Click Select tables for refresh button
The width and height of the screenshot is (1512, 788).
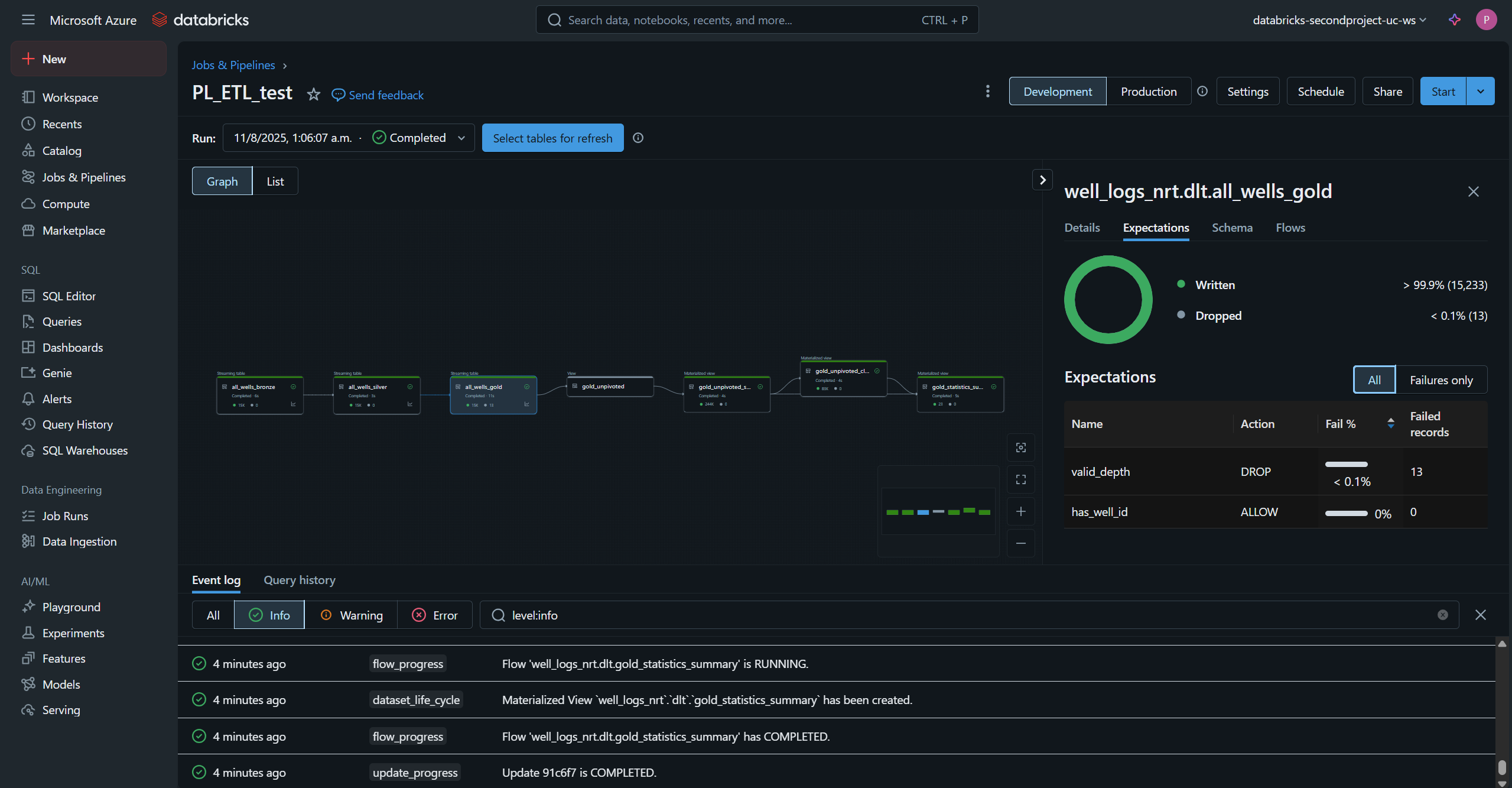(x=552, y=138)
